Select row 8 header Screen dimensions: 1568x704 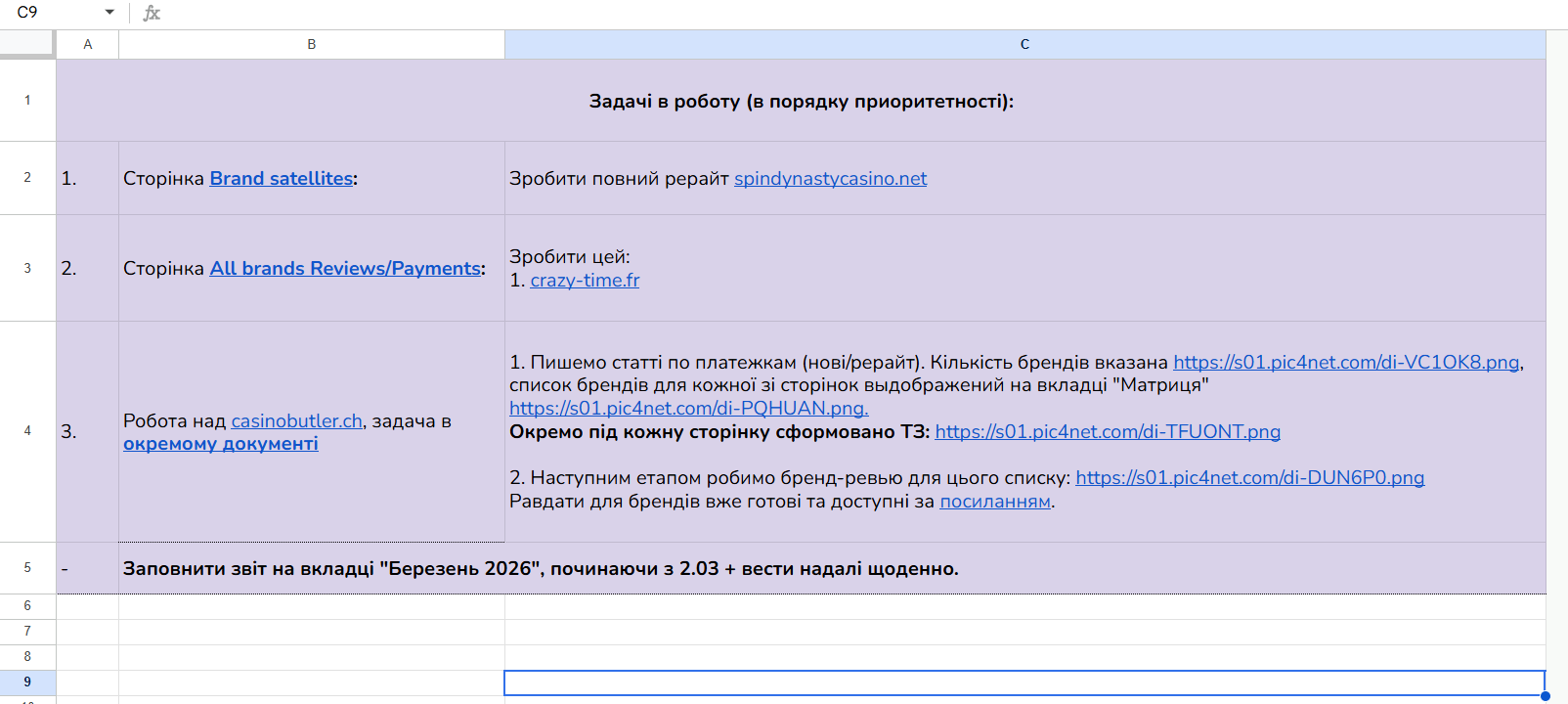pos(27,657)
